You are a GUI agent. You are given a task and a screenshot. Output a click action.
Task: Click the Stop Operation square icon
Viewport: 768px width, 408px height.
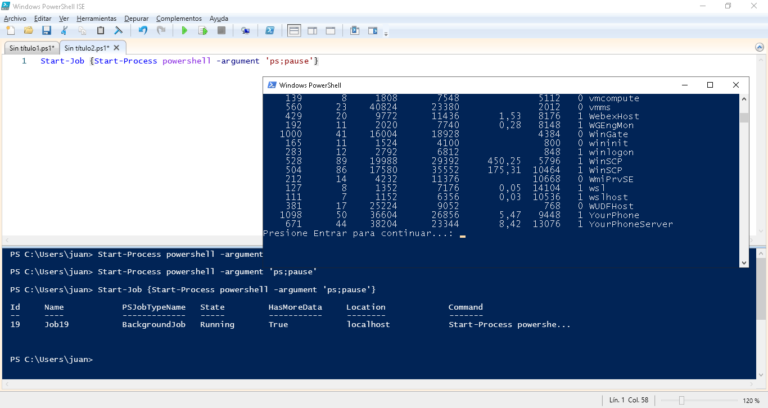click(x=221, y=31)
